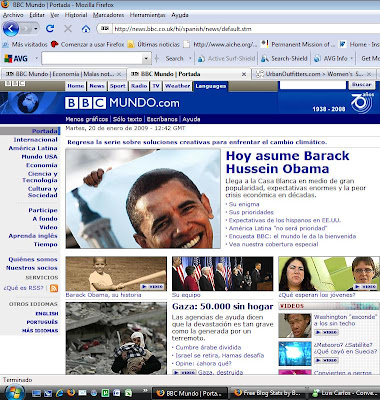The width and height of the screenshot is (380, 400).
Task: Play Washington esconde a los sin techo video
Action: (x=326, y=332)
